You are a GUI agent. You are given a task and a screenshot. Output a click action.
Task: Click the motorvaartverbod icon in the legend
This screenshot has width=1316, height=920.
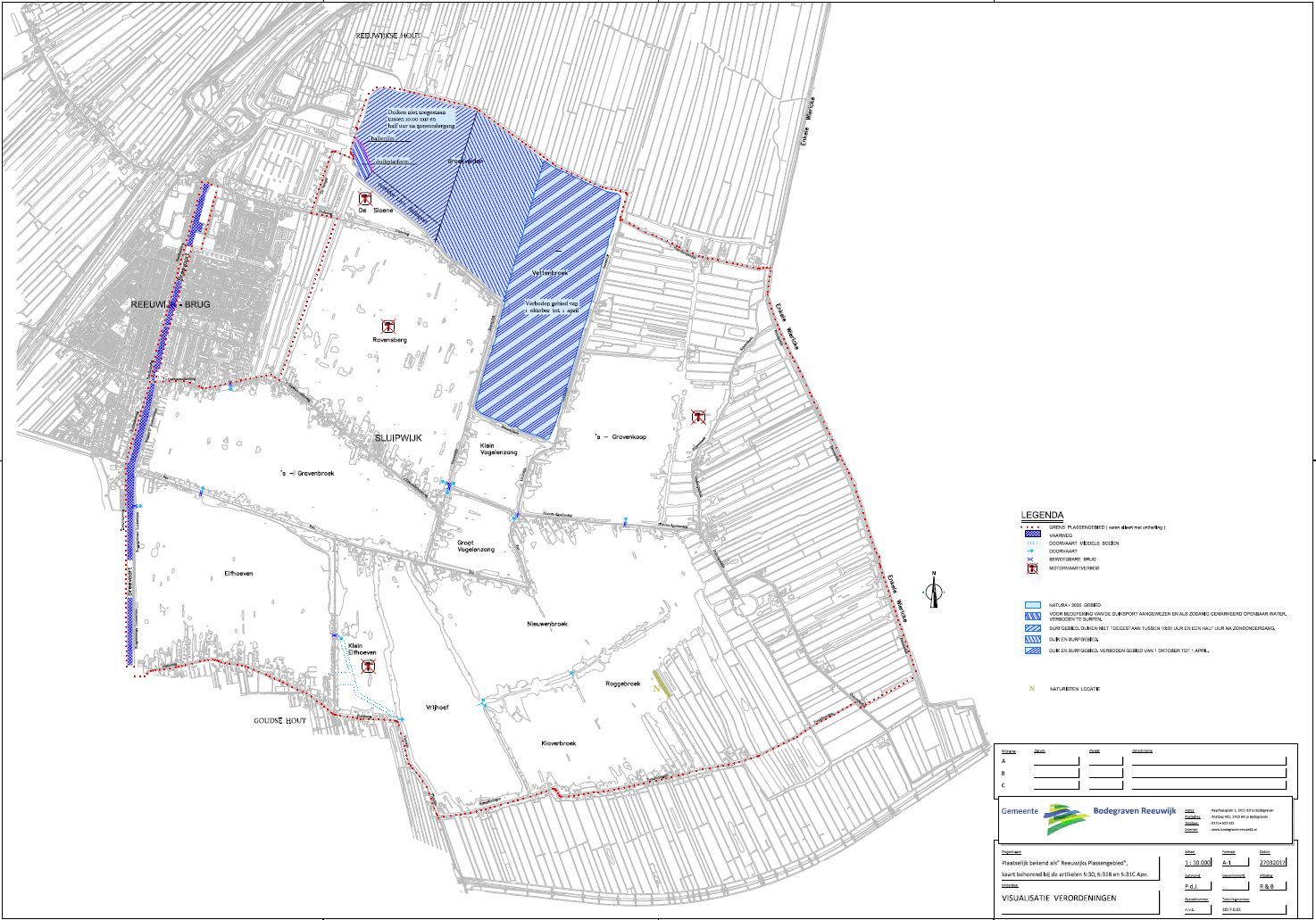pos(1032,568)
